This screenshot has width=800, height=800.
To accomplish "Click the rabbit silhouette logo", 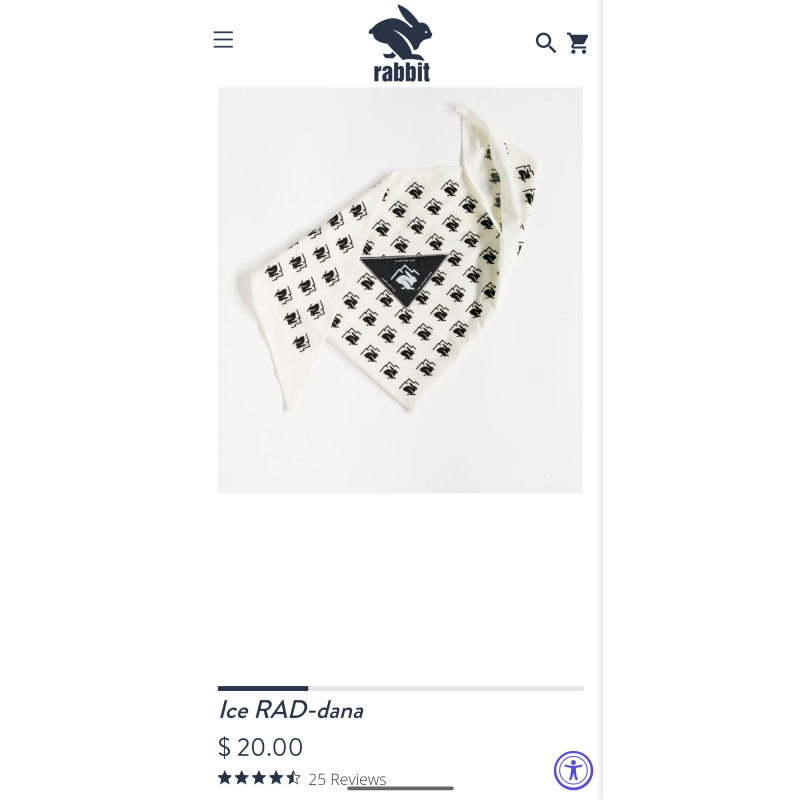I will (x=400, y=32).
